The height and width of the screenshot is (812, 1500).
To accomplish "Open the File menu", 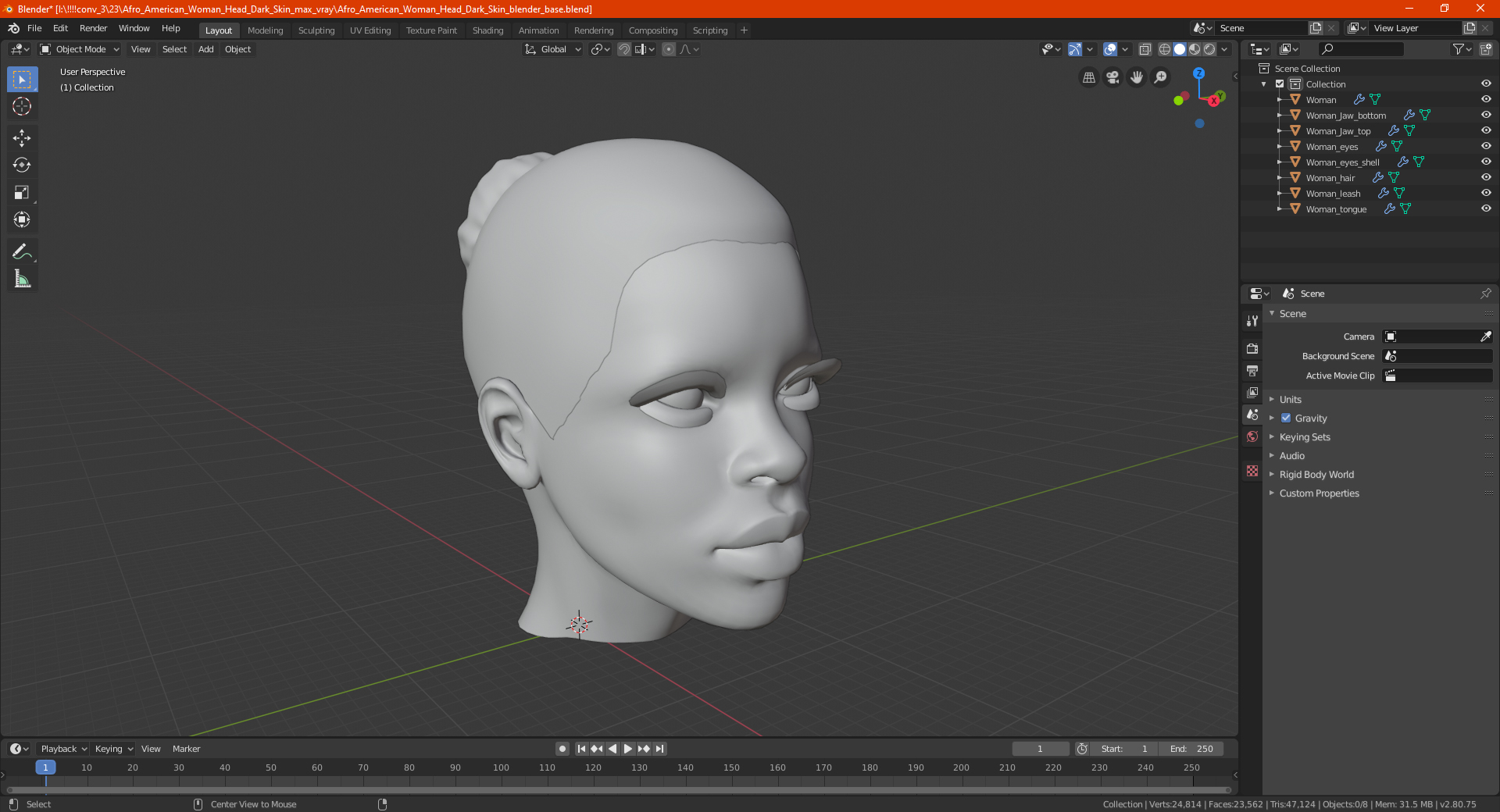I will point(34,28).
